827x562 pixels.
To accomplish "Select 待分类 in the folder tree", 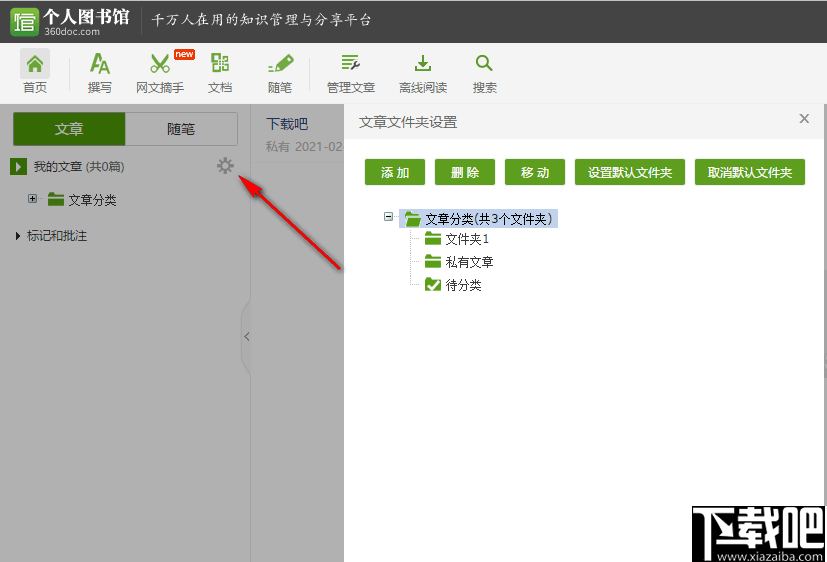I will [464, 285].
